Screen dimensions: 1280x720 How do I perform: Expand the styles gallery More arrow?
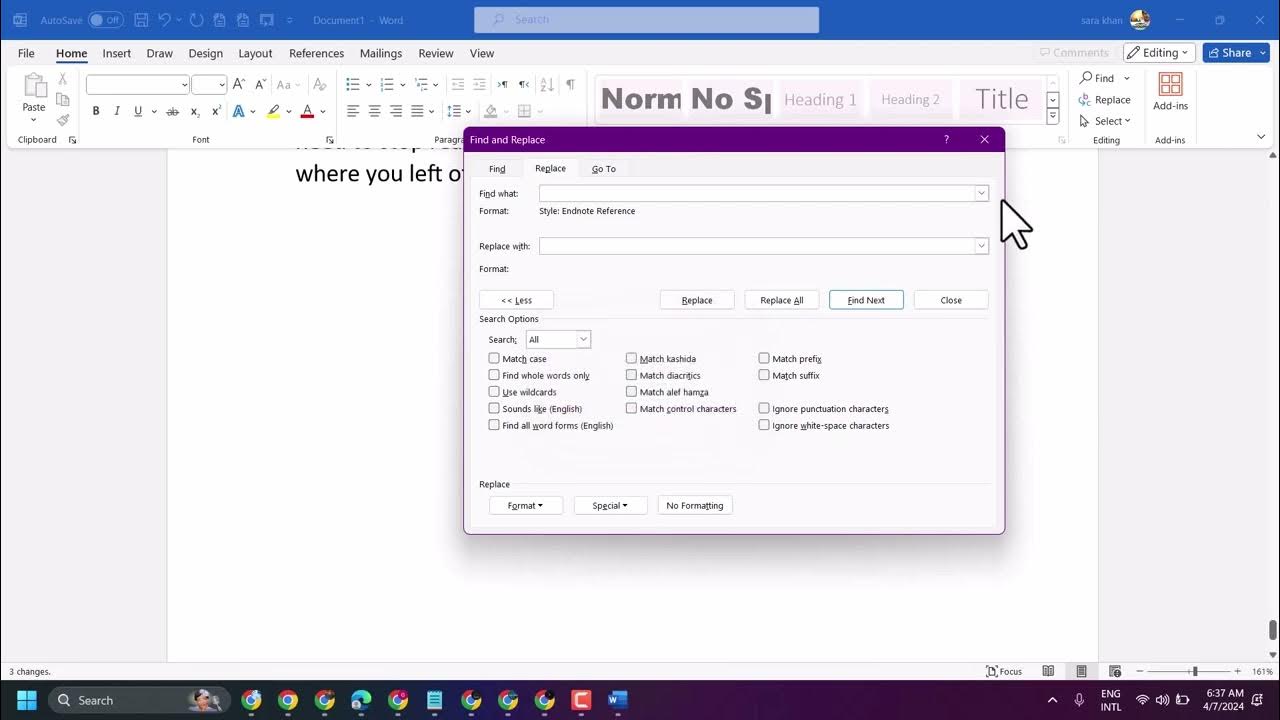[x=1053, y=117]
